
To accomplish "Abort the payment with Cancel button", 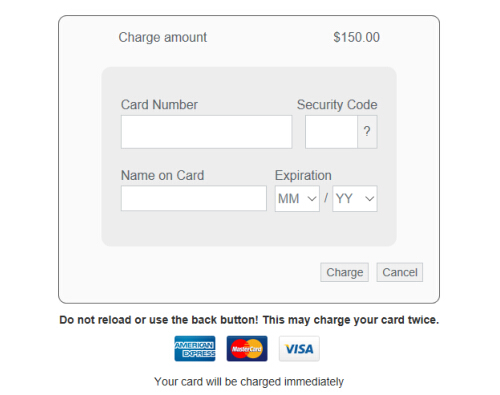I will [x=400, y=272].
